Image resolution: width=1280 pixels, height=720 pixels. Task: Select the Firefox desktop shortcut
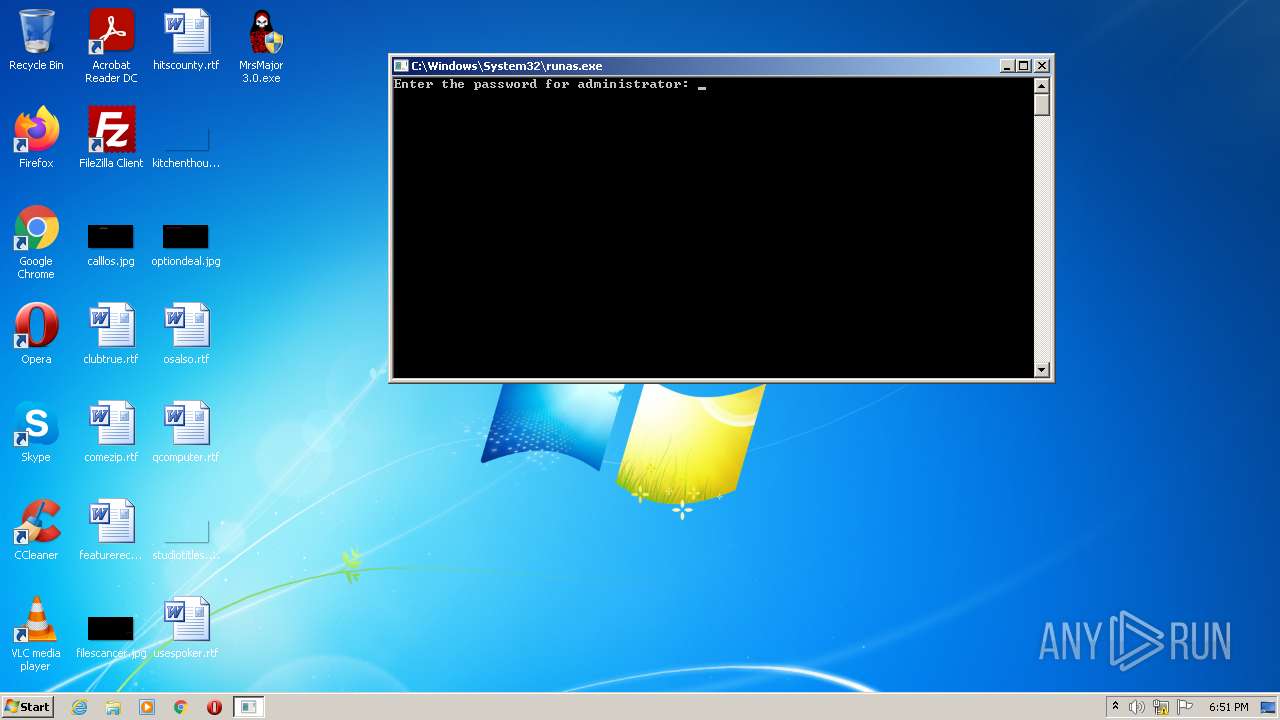point(36,138)
